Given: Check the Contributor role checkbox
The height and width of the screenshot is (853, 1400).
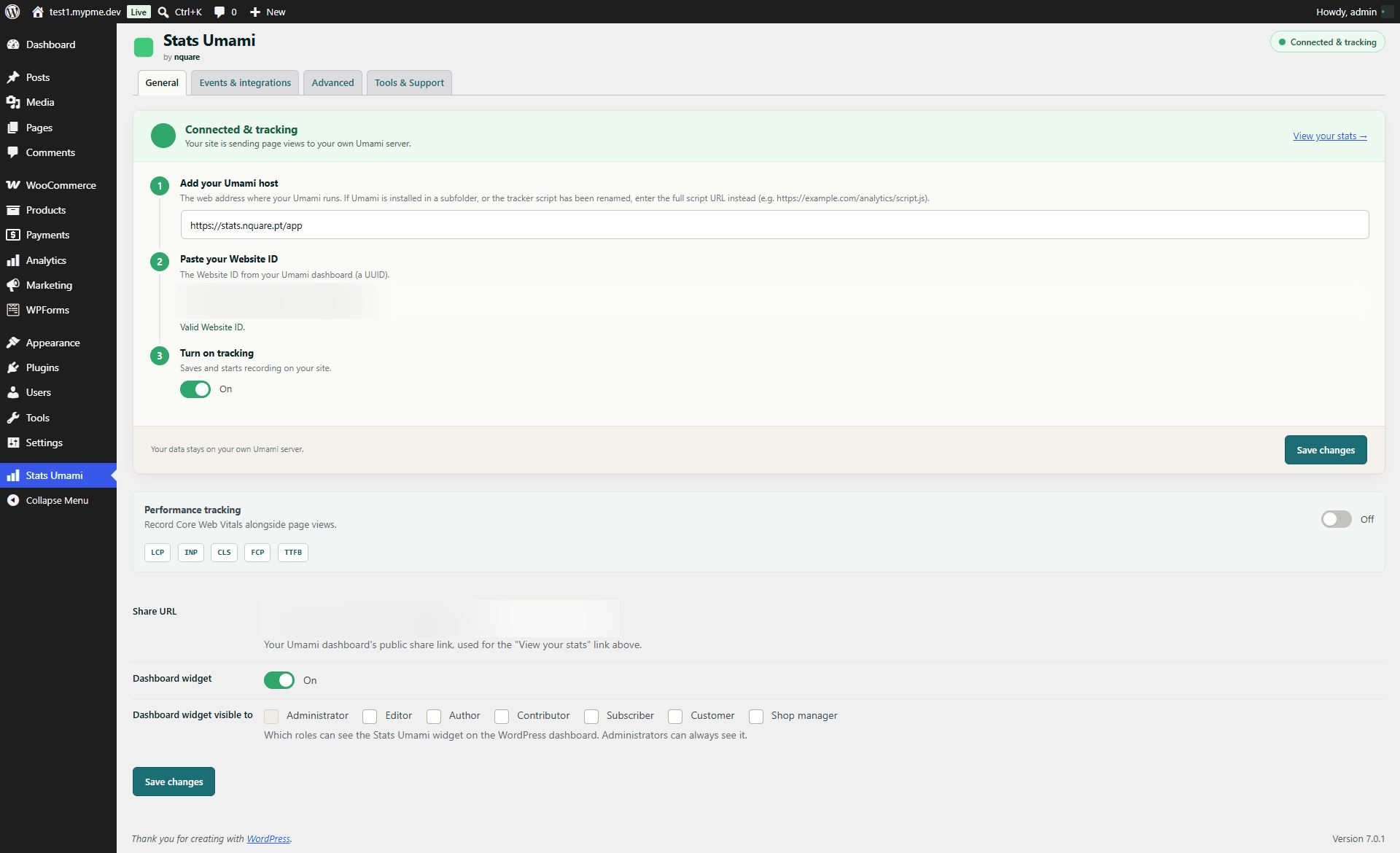Looking at the screenshot, I should [502, 717].
